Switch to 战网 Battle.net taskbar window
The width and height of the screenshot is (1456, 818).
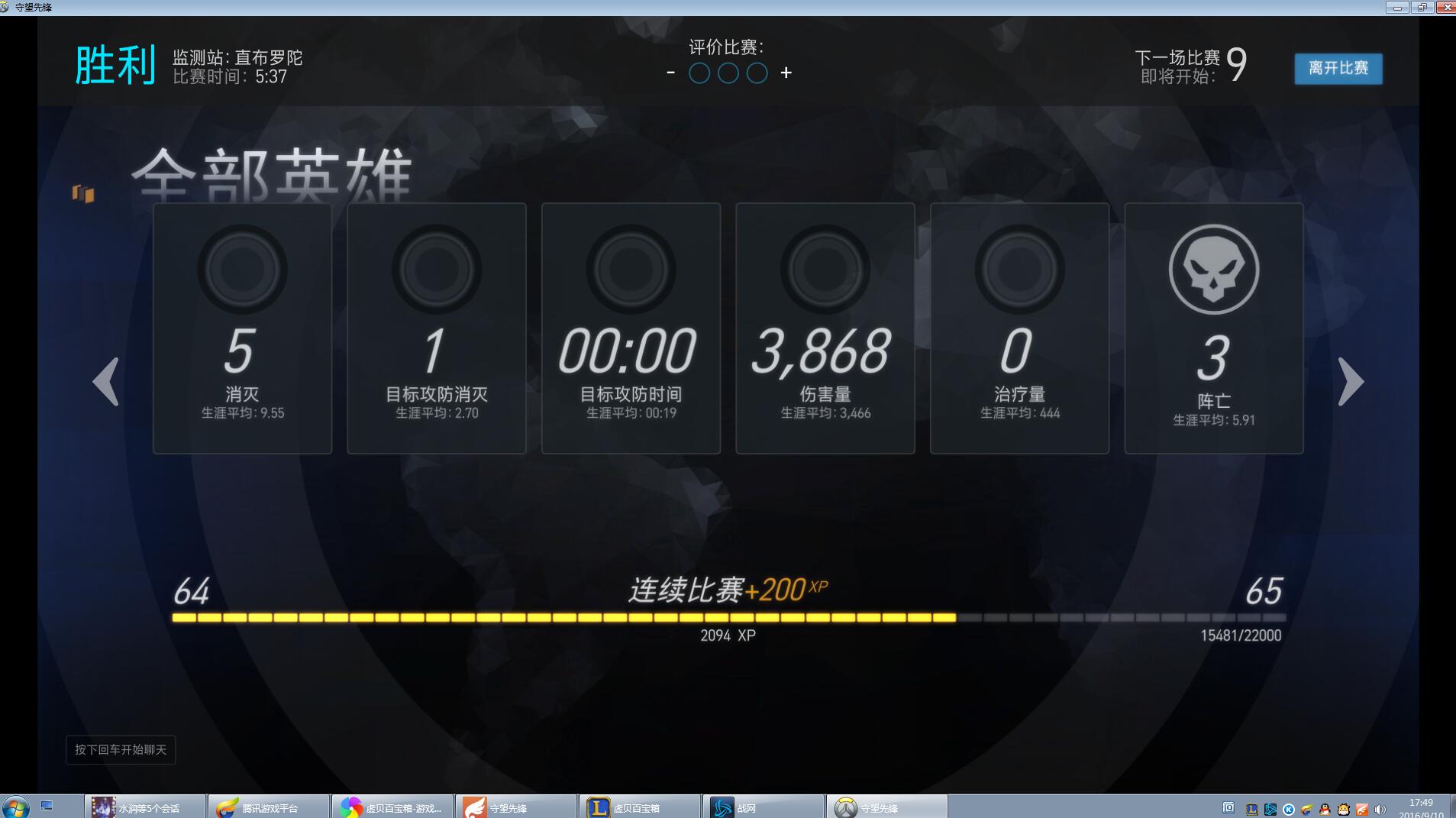click(764, 807)
